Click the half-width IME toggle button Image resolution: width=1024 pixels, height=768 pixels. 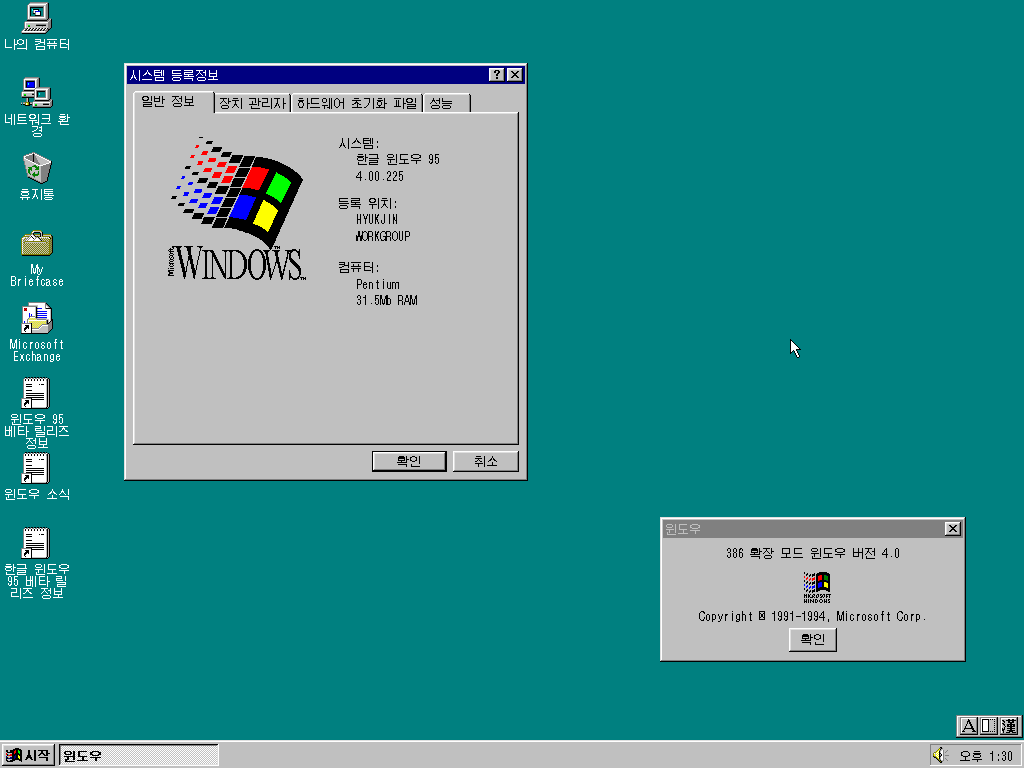coord(989,726)
